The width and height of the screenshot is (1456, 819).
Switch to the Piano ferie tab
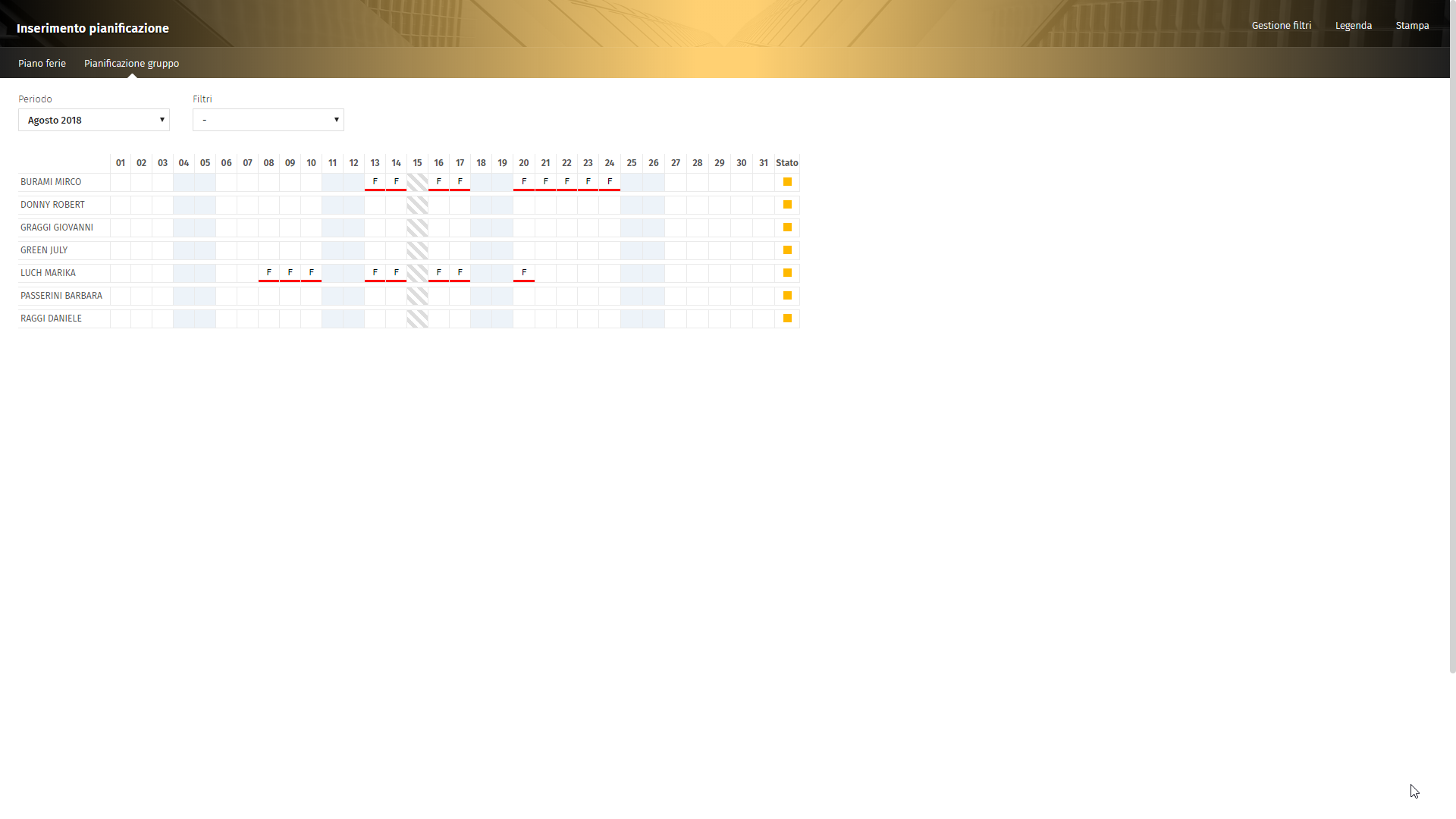point(42,64)
